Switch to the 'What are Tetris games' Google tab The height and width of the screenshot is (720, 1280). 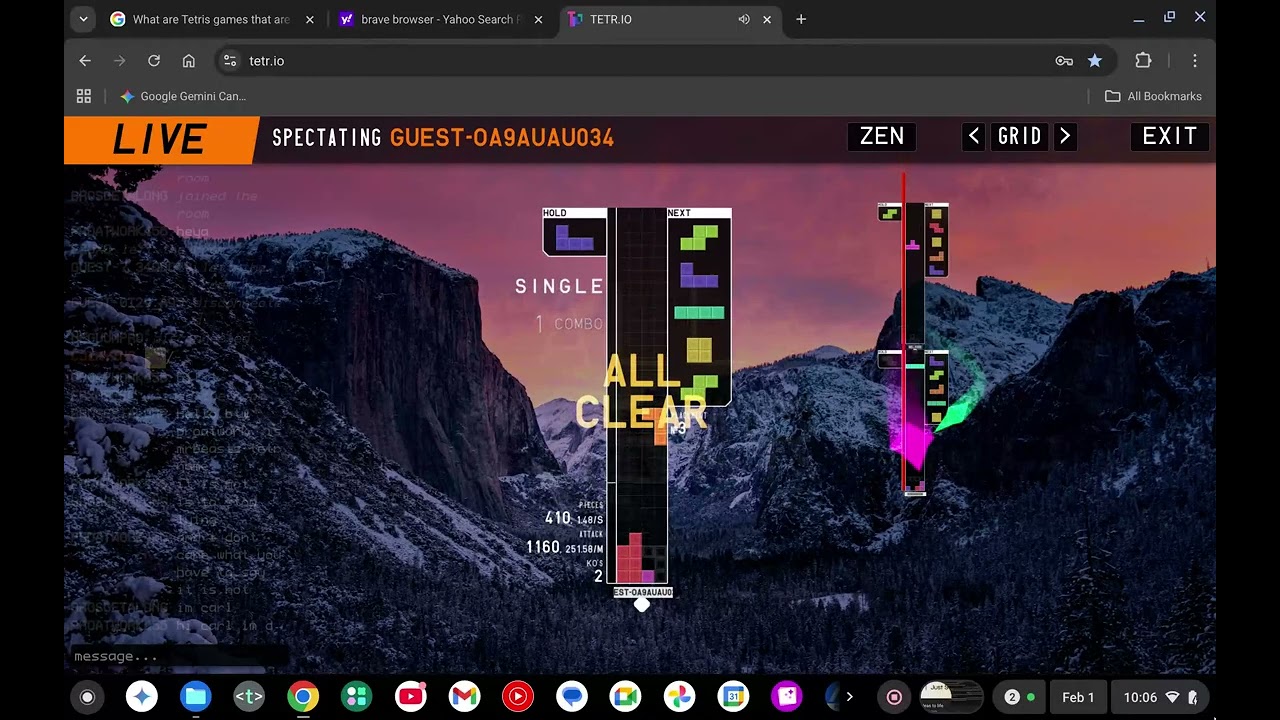[x=214, y=19]
